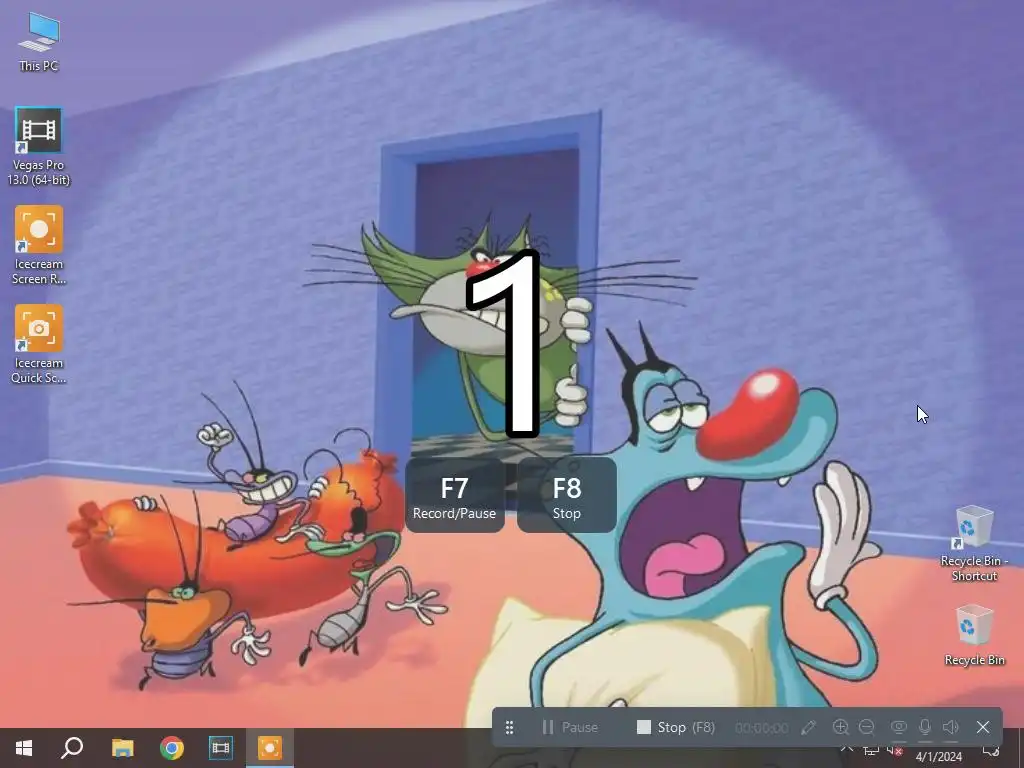Screen dimensions: 1024x768
Task: Select the Vegas Pro 13.0 desktop shortcut
Action: (x=39, y=147)
